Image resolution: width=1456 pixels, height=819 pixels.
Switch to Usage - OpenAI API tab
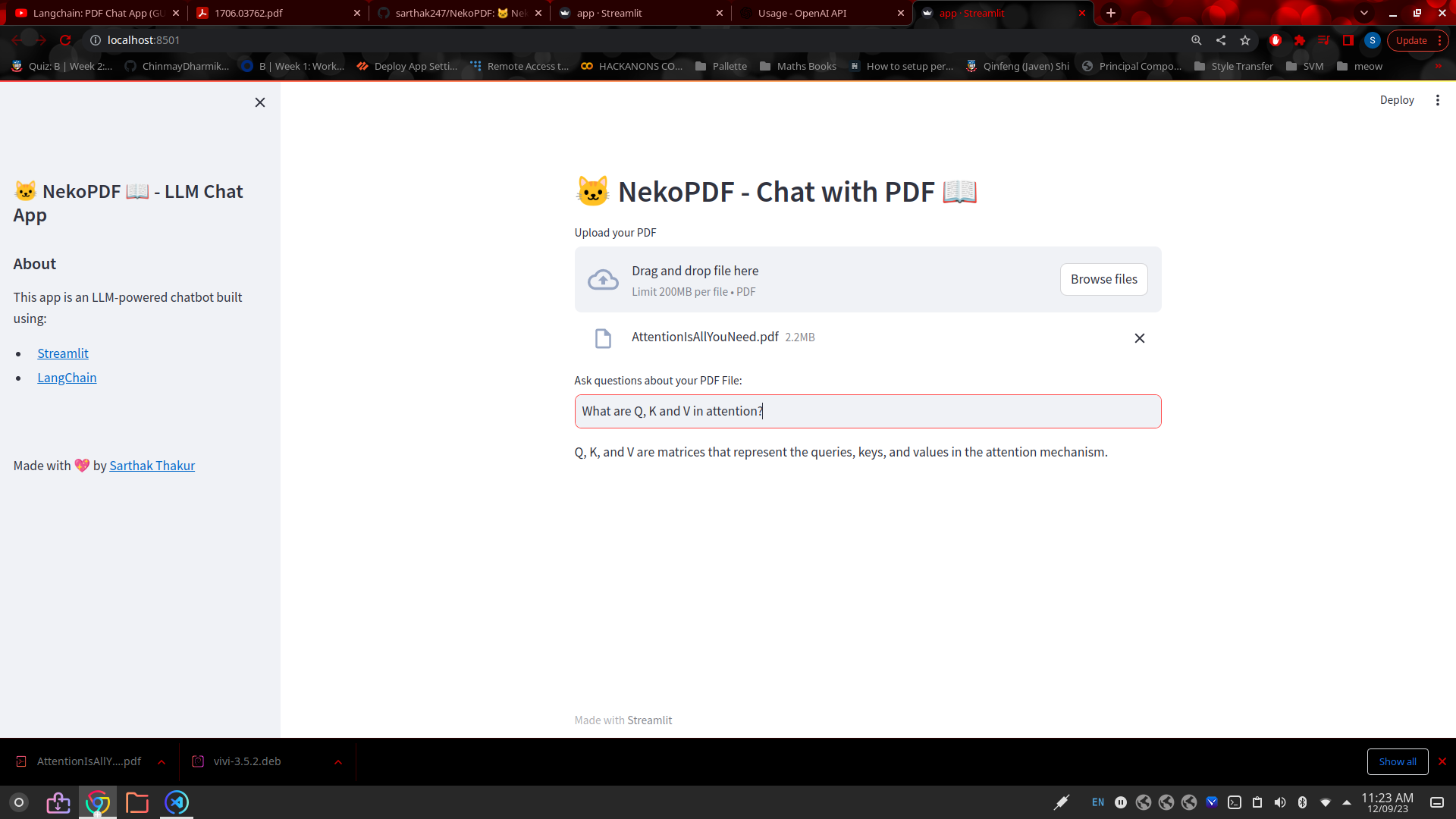[802, 13]
